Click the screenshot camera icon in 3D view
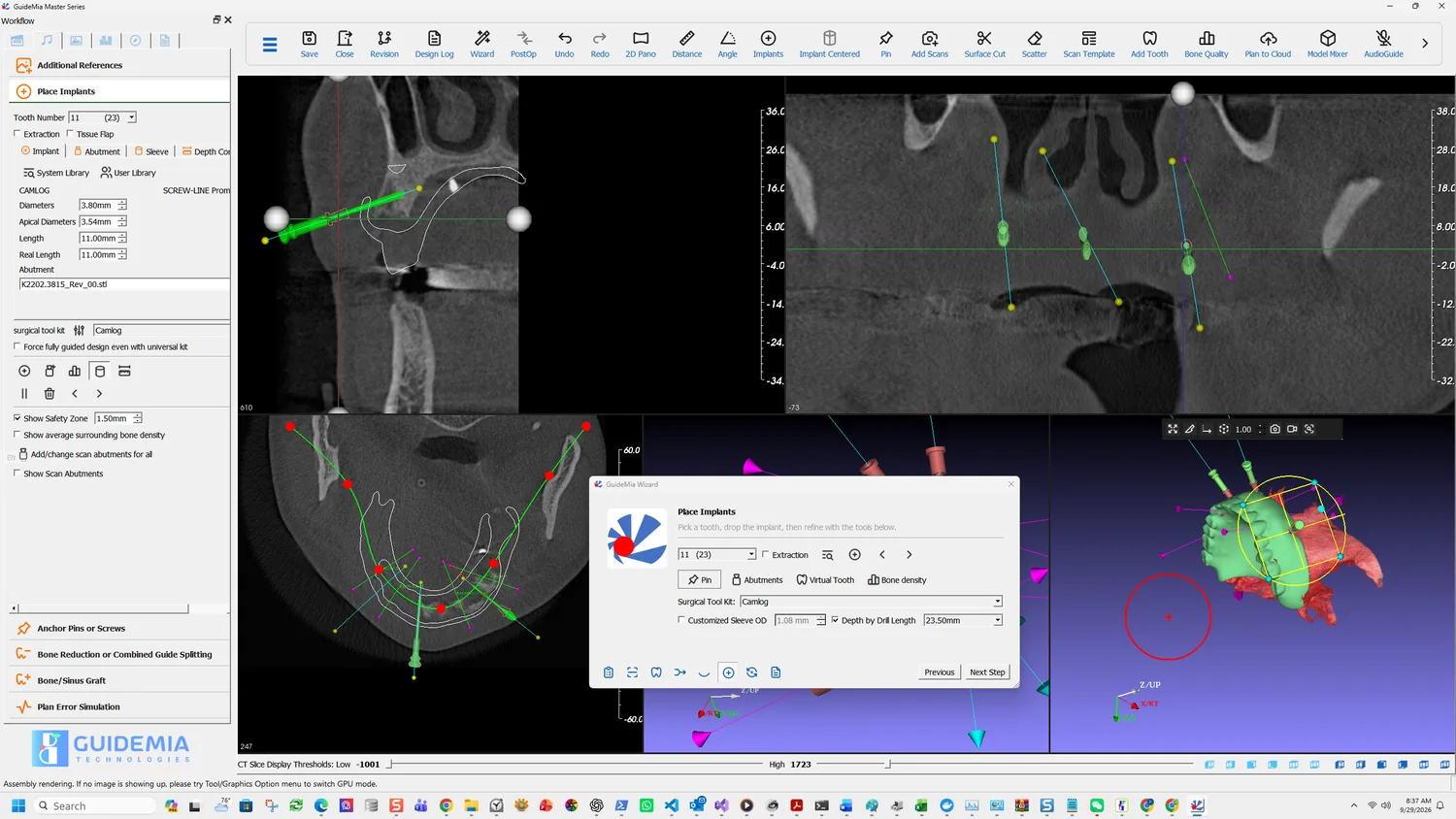 coord(1275,429)
